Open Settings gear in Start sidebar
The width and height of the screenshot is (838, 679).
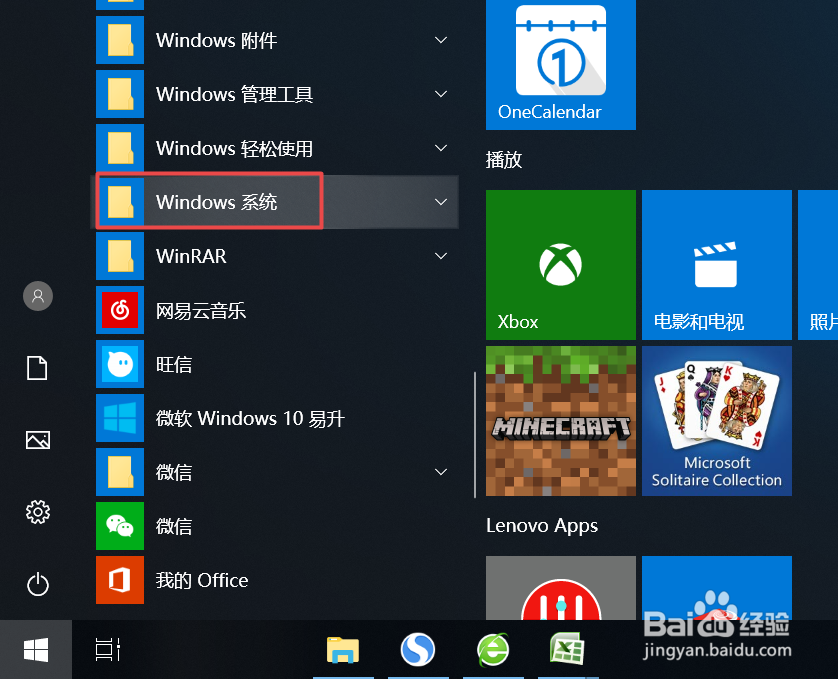pyautogui.click(x=38, y=512)
